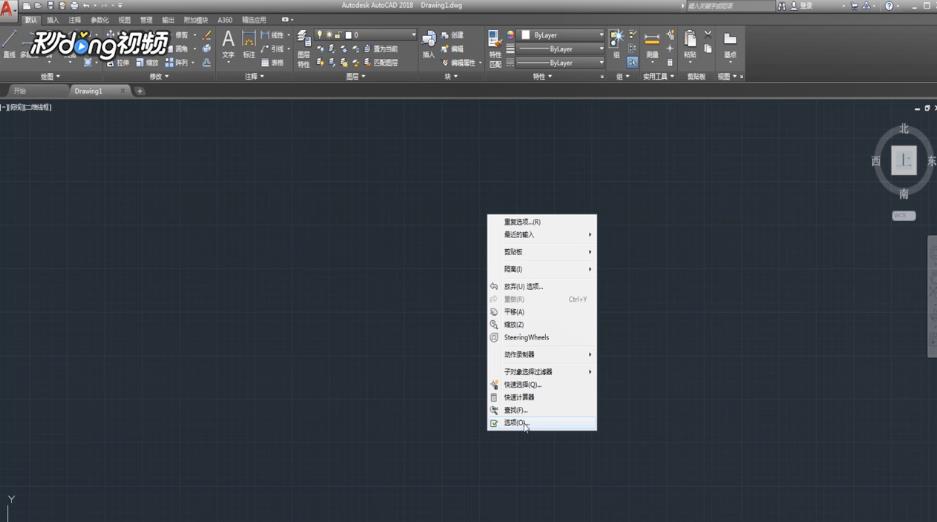Open the ByLayer lineweight dropdown (middle)

(561, 49)
